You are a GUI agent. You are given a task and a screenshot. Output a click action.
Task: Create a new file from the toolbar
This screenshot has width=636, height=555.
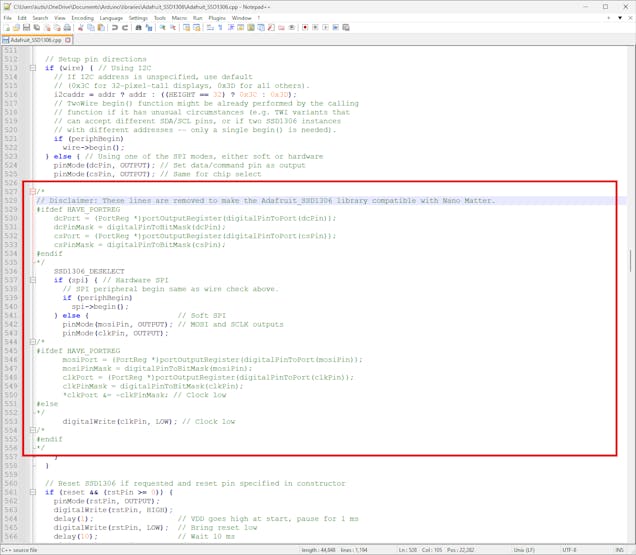pyautogui.click(x=6, y=28)
